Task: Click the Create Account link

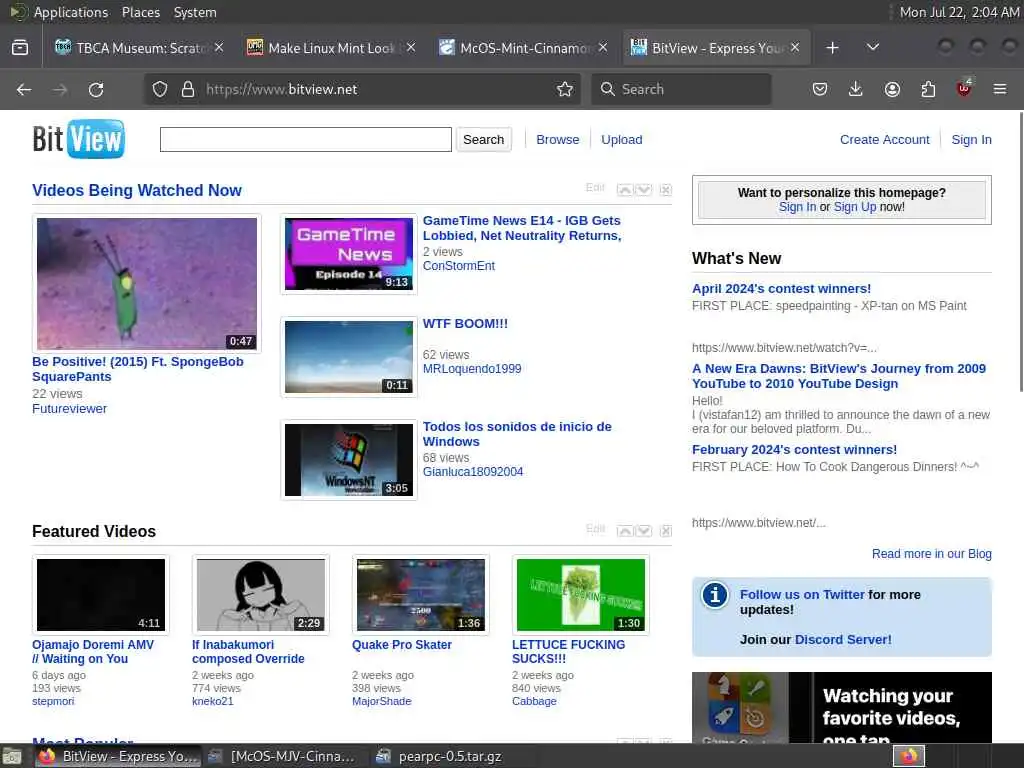Action: tap(884, 139)
